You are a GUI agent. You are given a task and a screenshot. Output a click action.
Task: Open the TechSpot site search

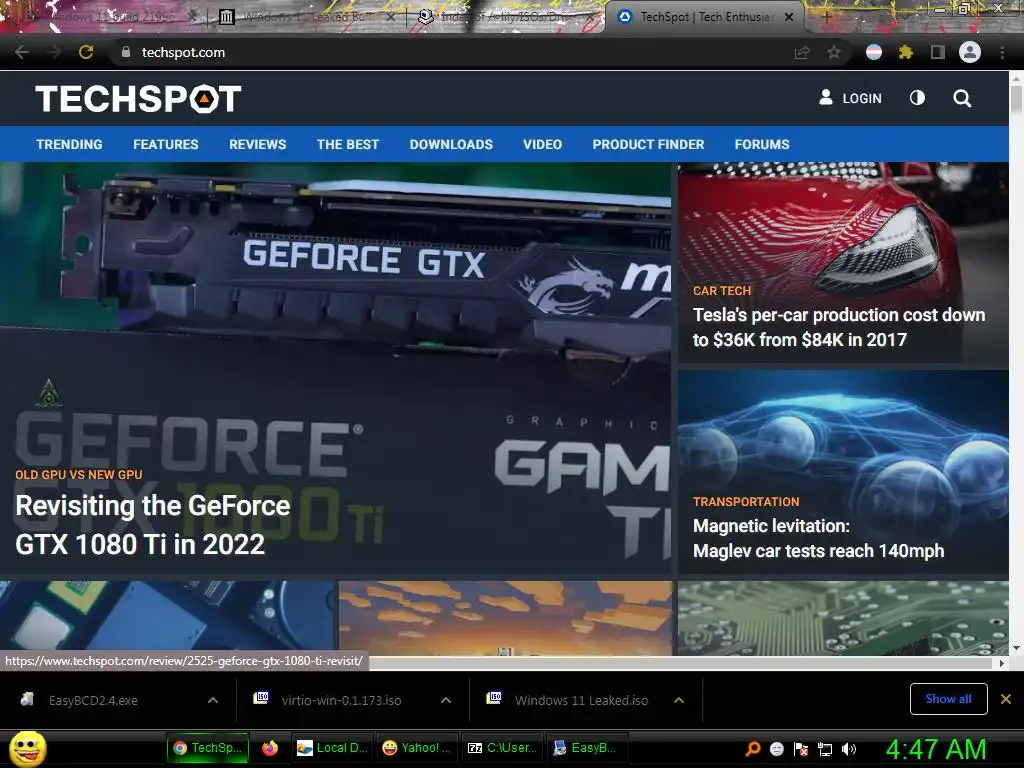coord(962,99)
